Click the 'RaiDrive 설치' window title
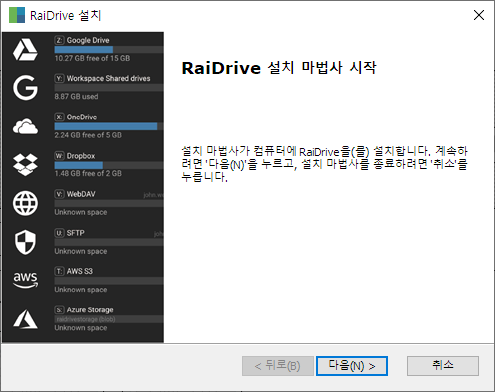 click(x=65, y=15)
